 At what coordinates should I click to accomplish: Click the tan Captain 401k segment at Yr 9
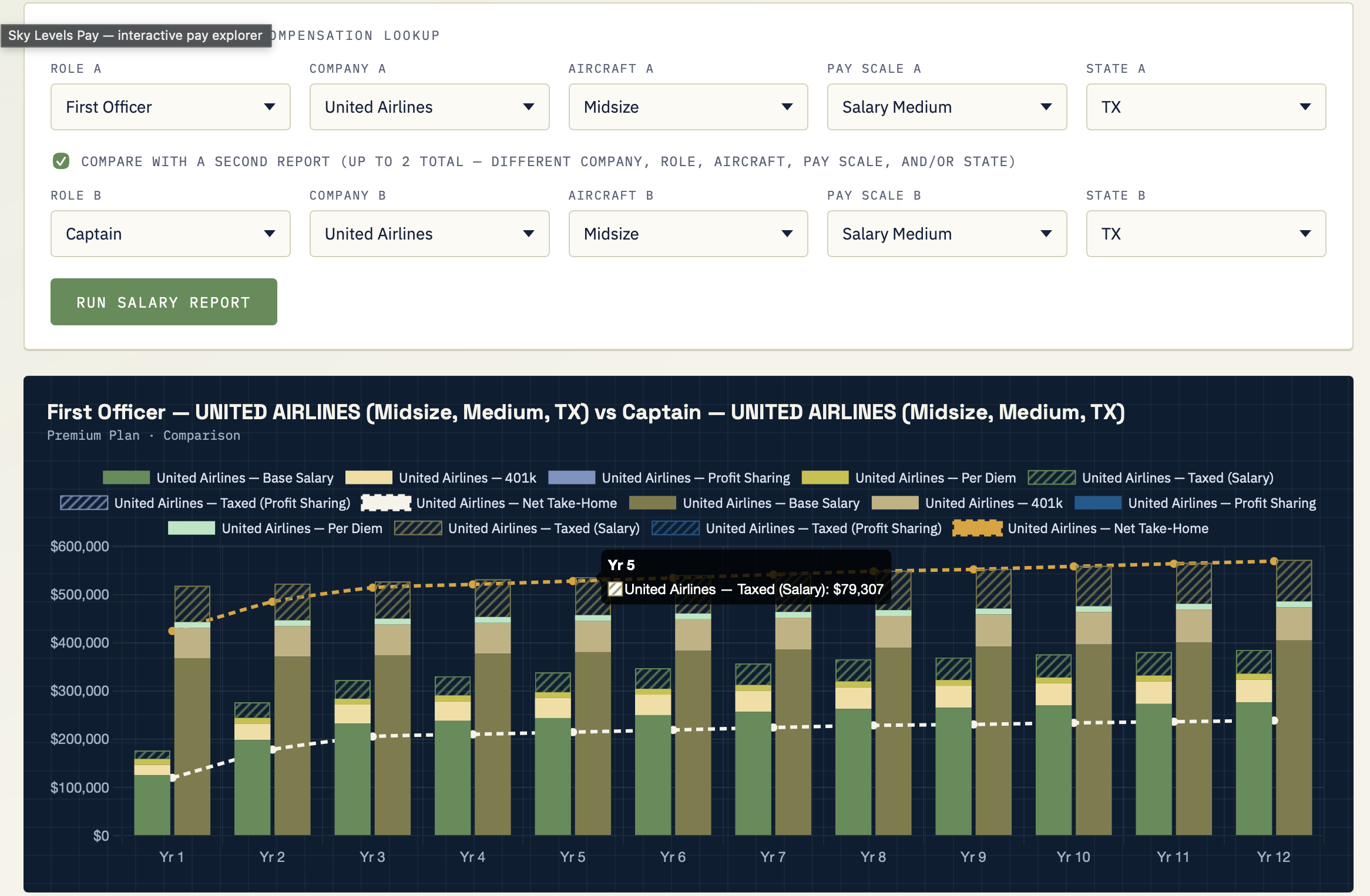(x=993, y=631)
